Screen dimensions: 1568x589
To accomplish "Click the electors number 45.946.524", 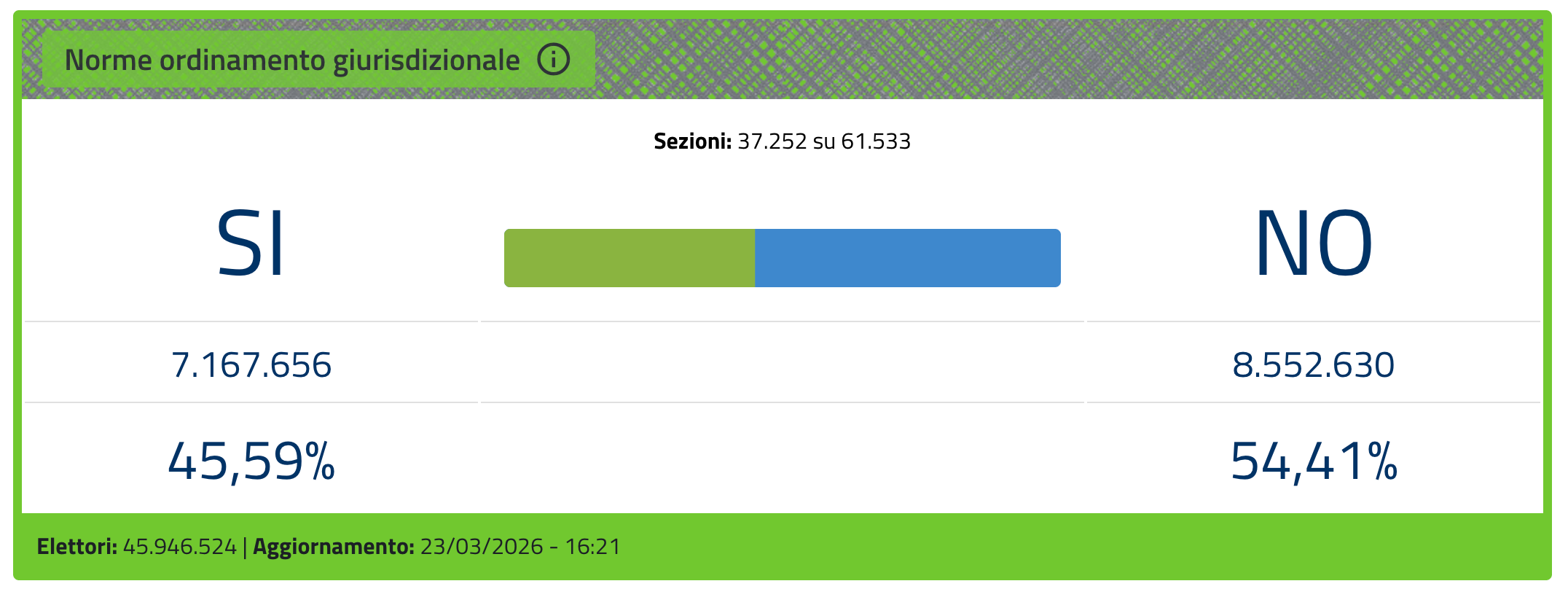I will pos(179,547).
